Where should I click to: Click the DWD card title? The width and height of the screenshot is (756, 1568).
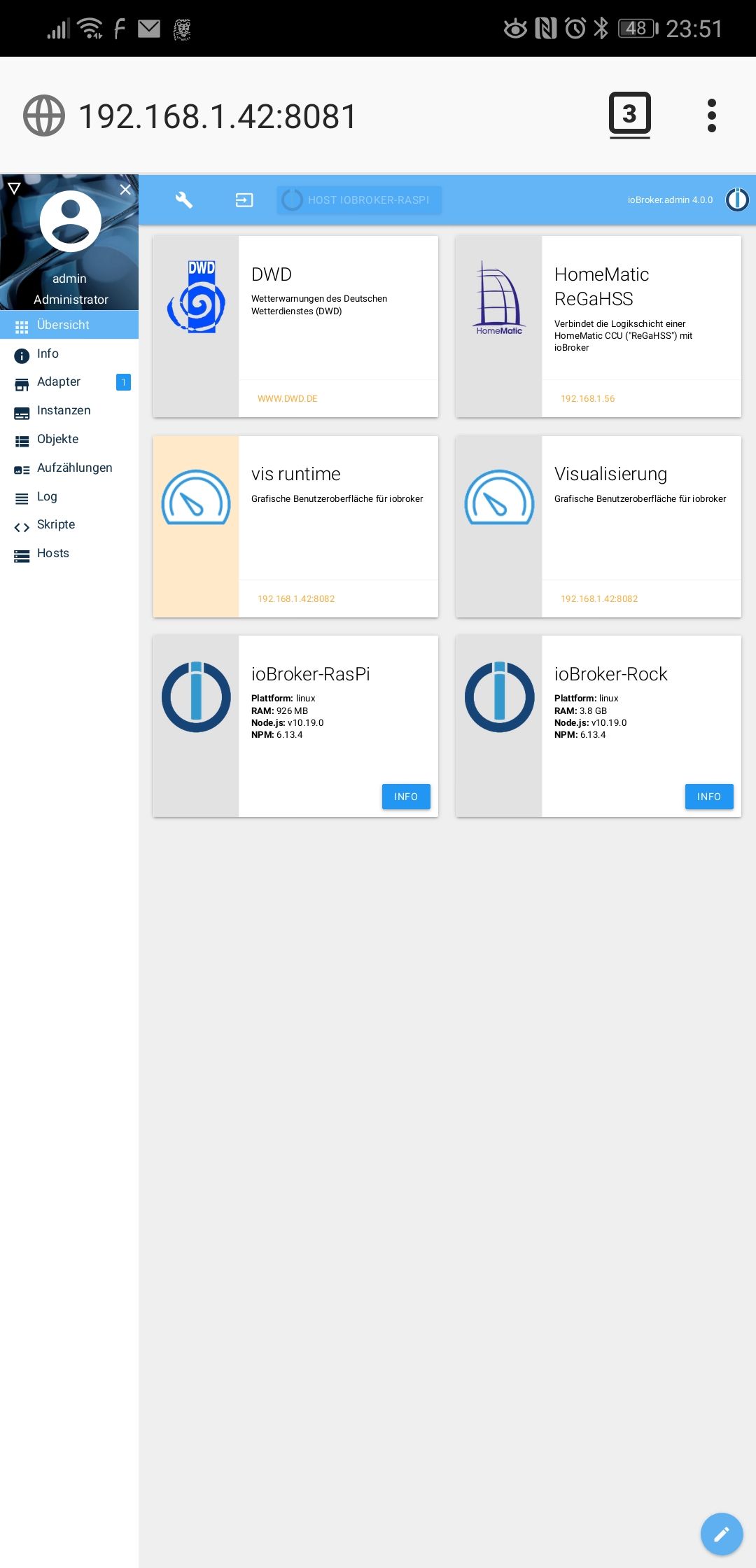click(272, 274)
